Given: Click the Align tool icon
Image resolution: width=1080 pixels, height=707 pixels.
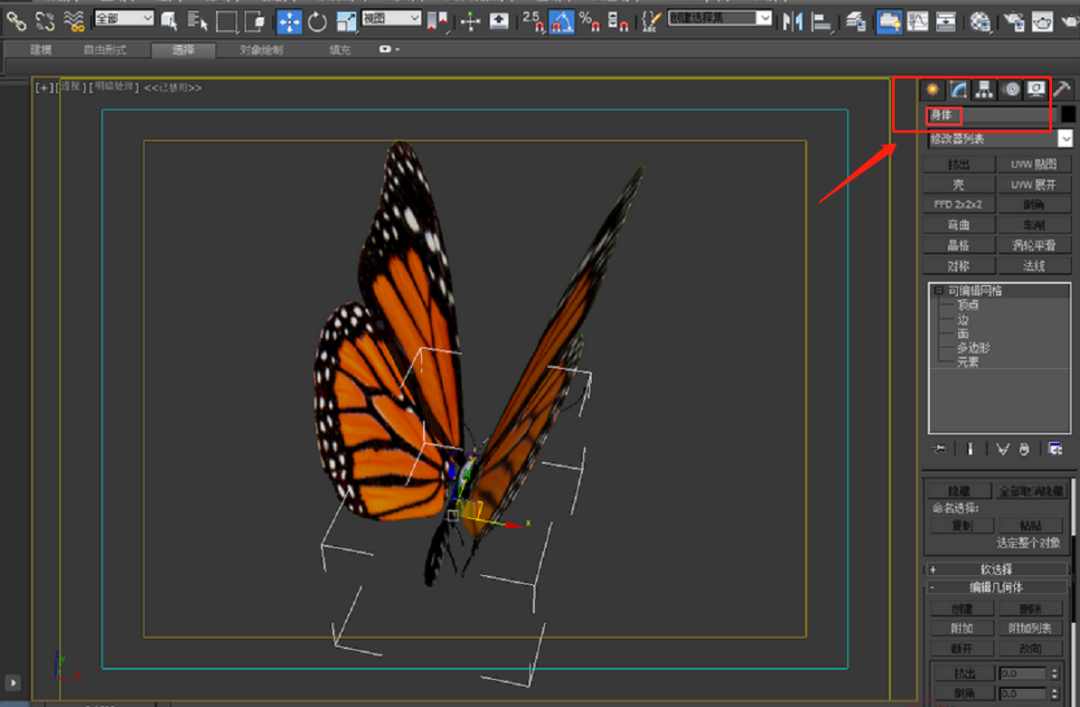Looking at the screenshot, I should [x=822, y=21].
